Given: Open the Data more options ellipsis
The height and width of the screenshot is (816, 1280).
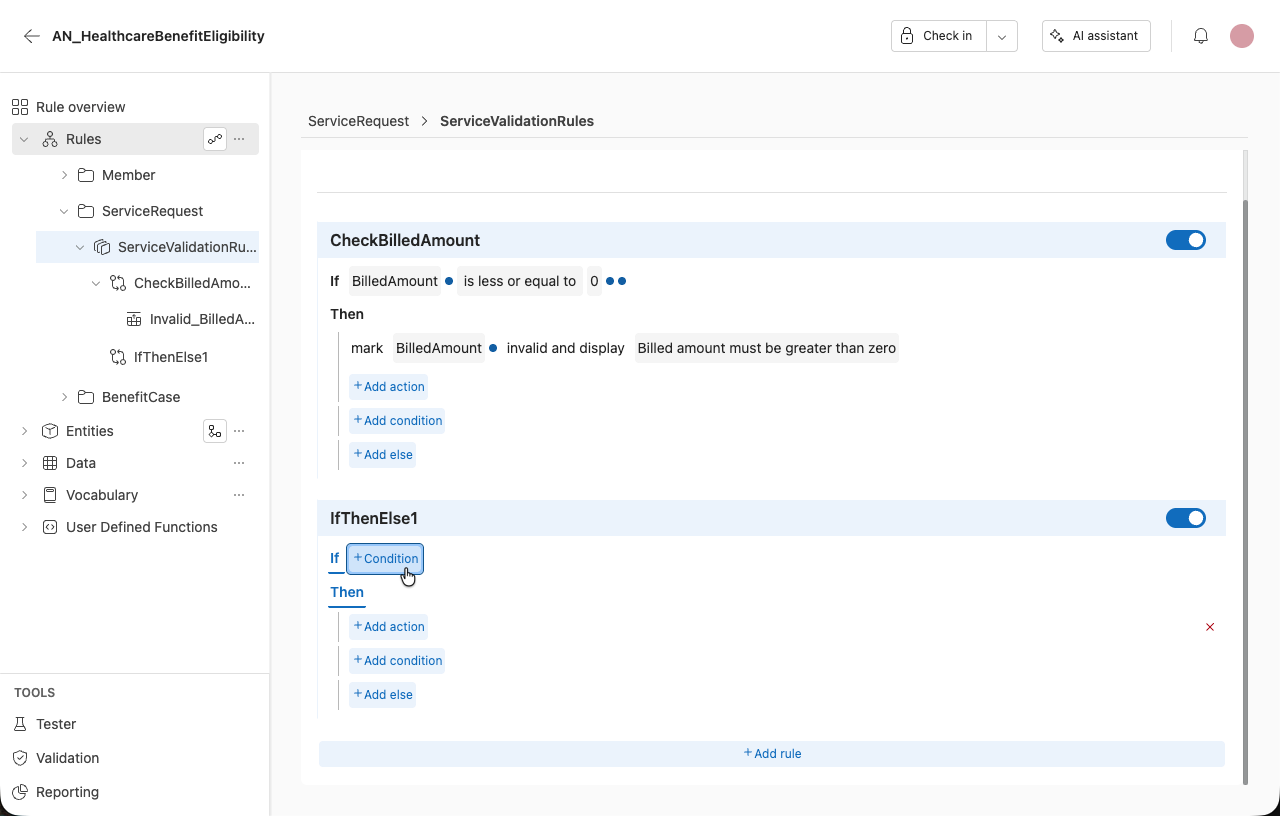Looking at the screenshot, I should [239, 463].
